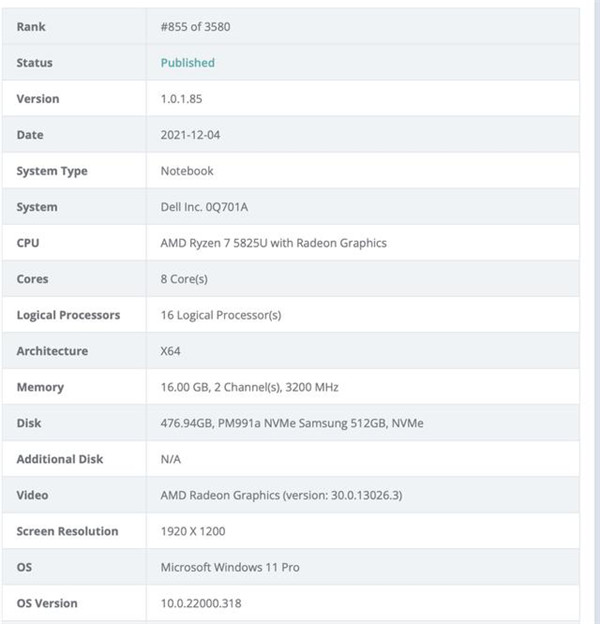Click the 16.00 GB memory details
Viewport: 600px width, 624px height.
tap(256, 386)
